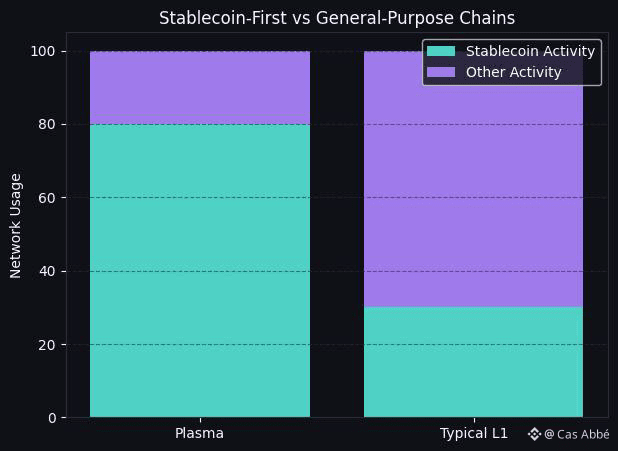Screen dimensions: 618x451
Task: Select Plasma's purple other-activity bar segment
Action: (x=200, y=88)
